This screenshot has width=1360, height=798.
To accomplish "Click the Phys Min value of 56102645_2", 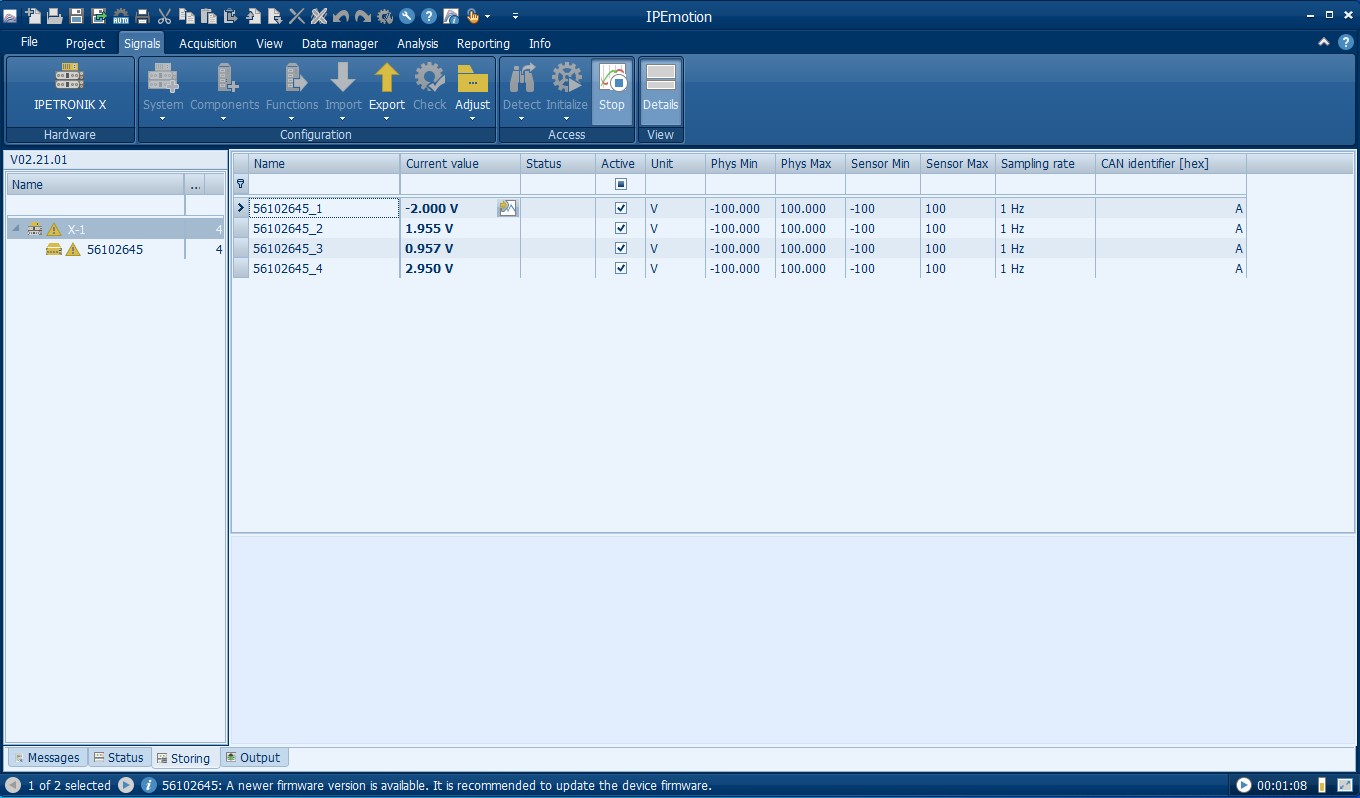I will tap(740, 228).
